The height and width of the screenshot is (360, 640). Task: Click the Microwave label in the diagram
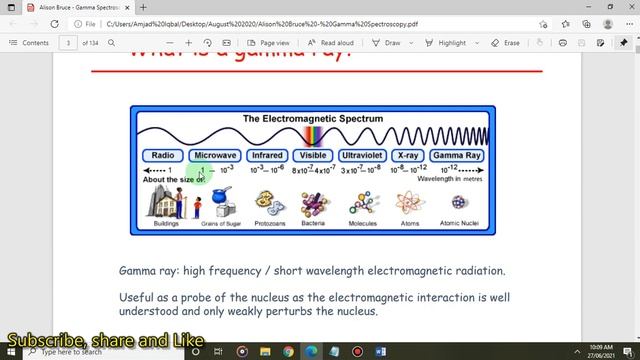215,156
